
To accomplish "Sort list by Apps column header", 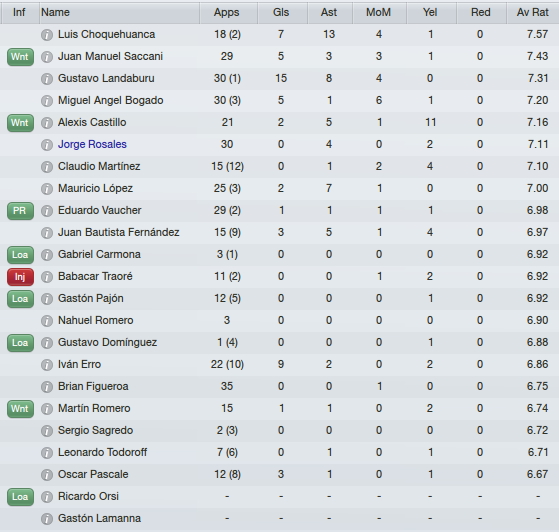I will 228,12.
